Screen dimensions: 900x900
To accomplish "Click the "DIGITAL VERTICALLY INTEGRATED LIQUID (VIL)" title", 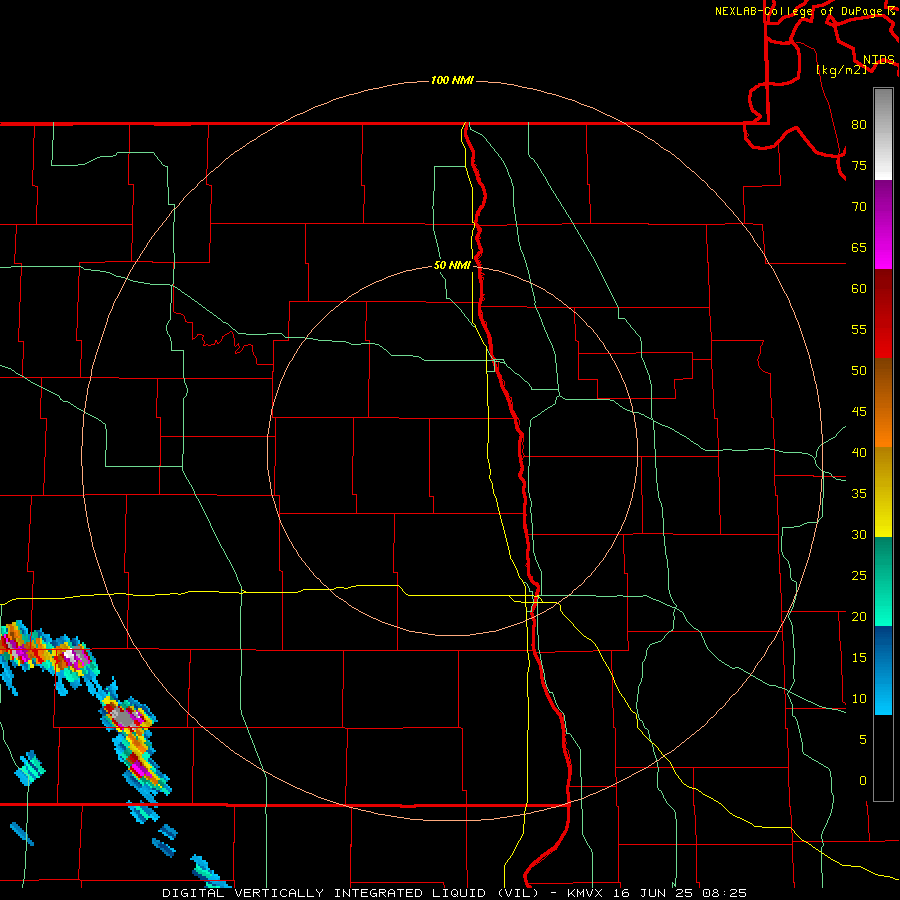I will [x=350, y=893].
